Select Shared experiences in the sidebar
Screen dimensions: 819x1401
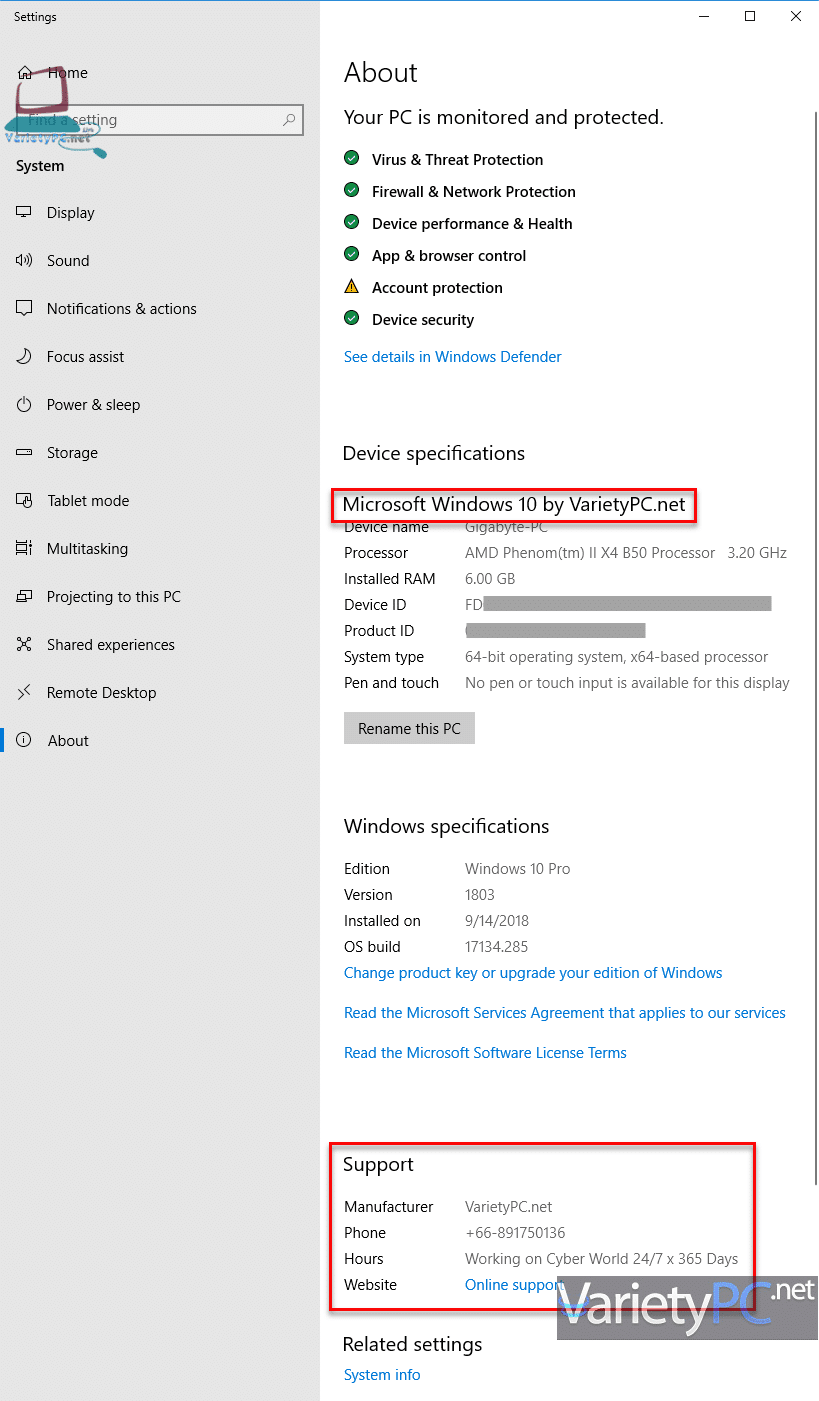point(160,645)
